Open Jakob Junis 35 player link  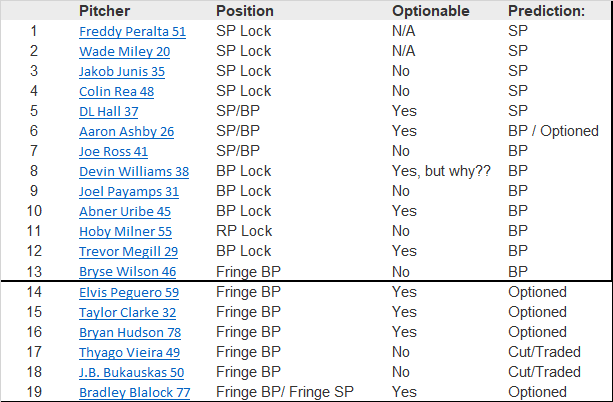[x=122, y=71]
